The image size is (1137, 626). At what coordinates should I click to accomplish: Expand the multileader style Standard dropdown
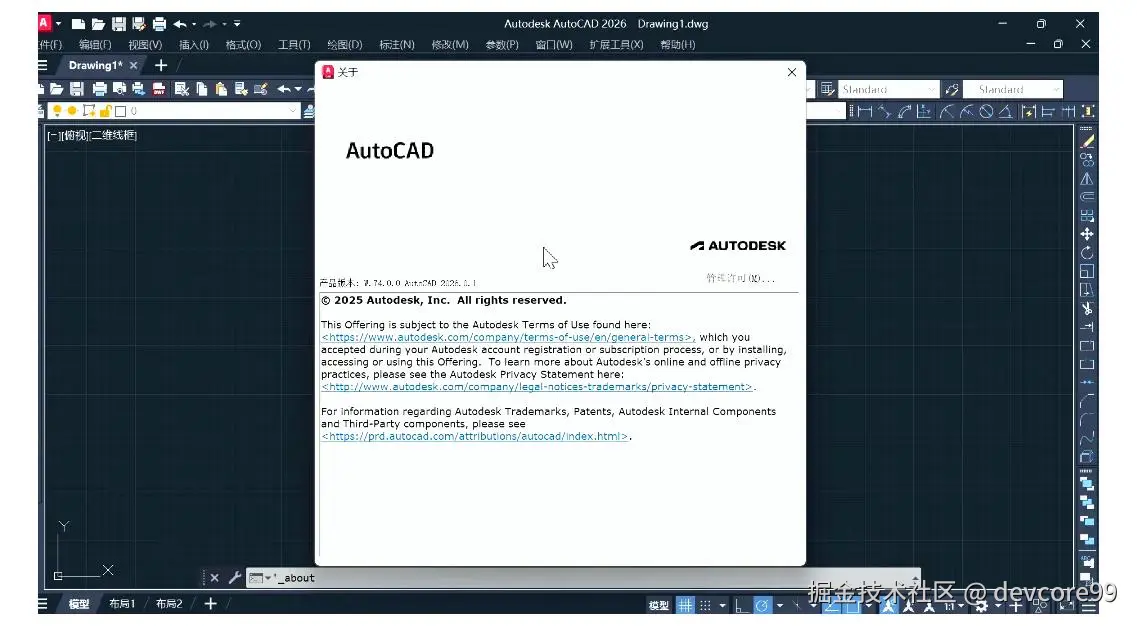coord(1056,89)
